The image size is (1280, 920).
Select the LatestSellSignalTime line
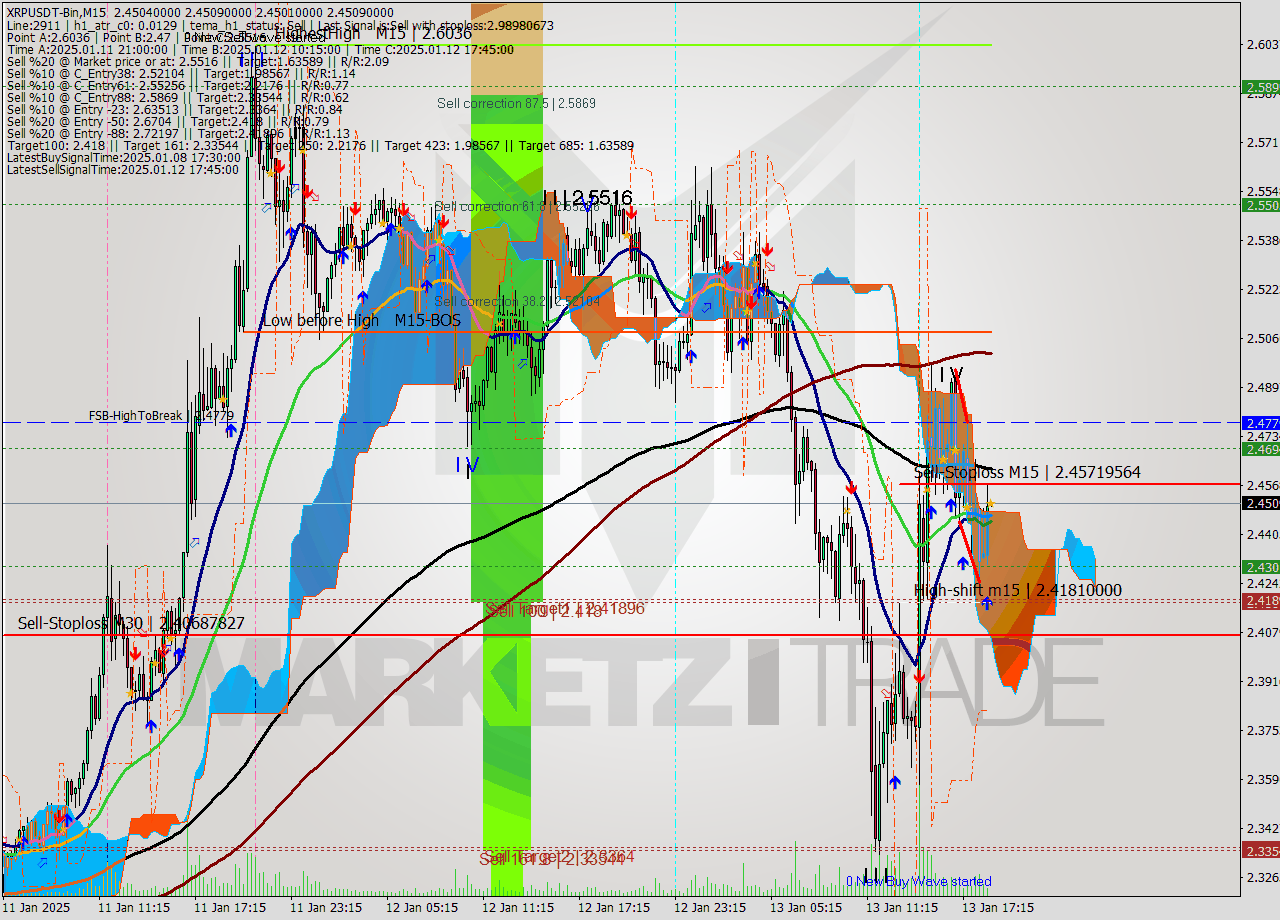pos(123,169)
